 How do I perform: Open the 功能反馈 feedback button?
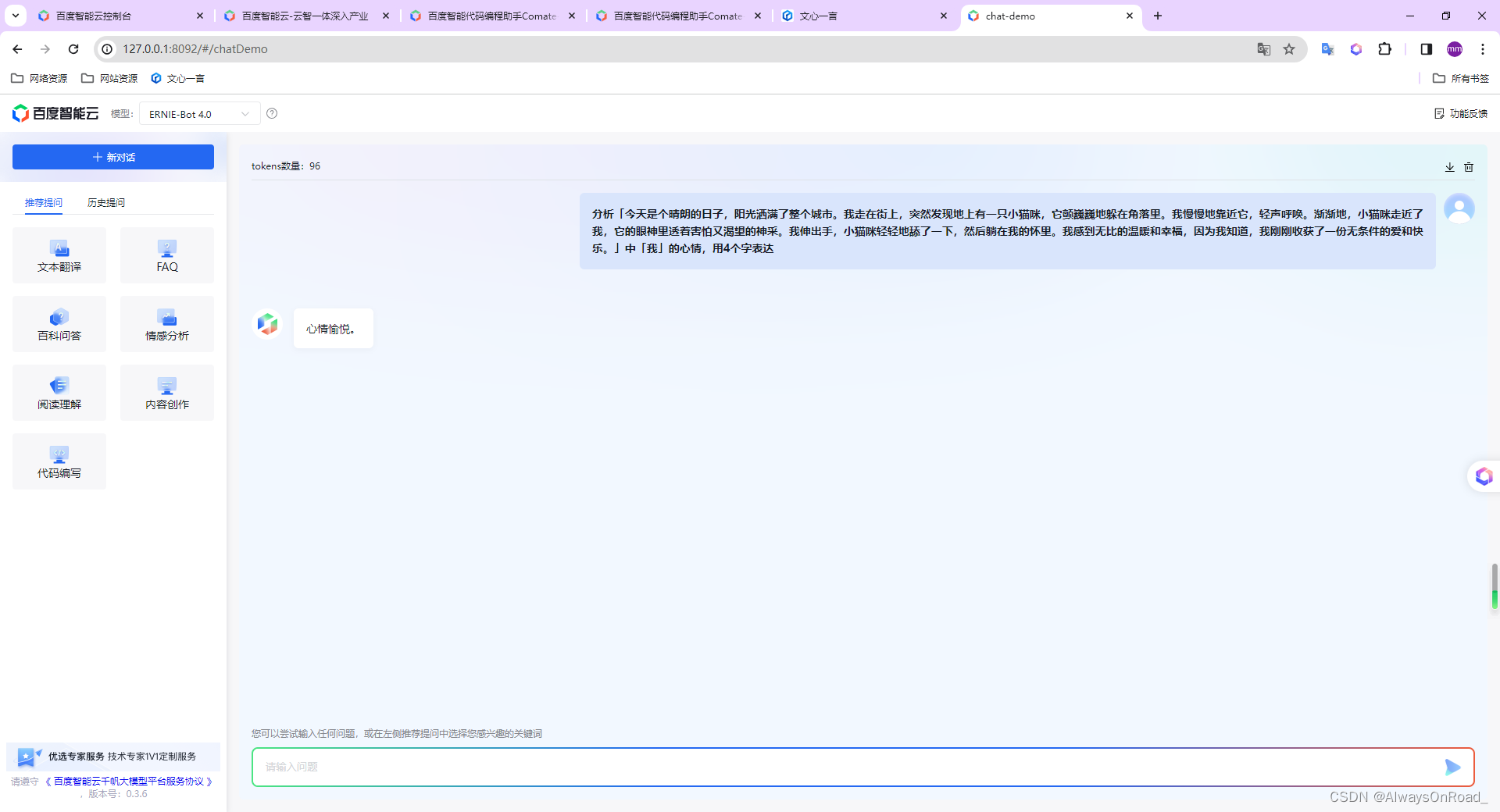pos(1461,114)
